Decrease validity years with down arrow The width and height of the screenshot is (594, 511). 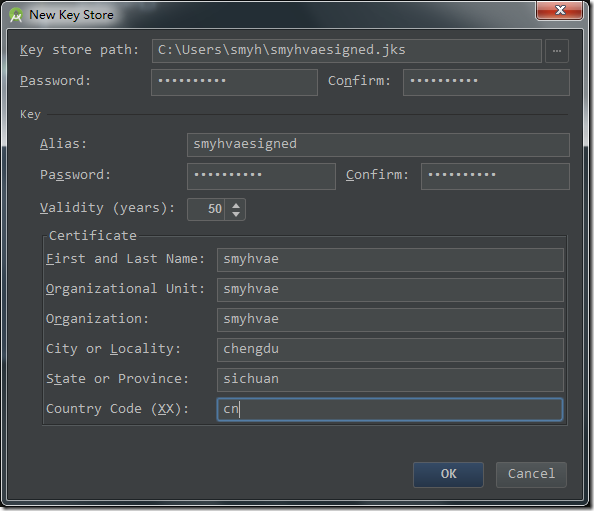pyautogui.click(x=236, y=214)
